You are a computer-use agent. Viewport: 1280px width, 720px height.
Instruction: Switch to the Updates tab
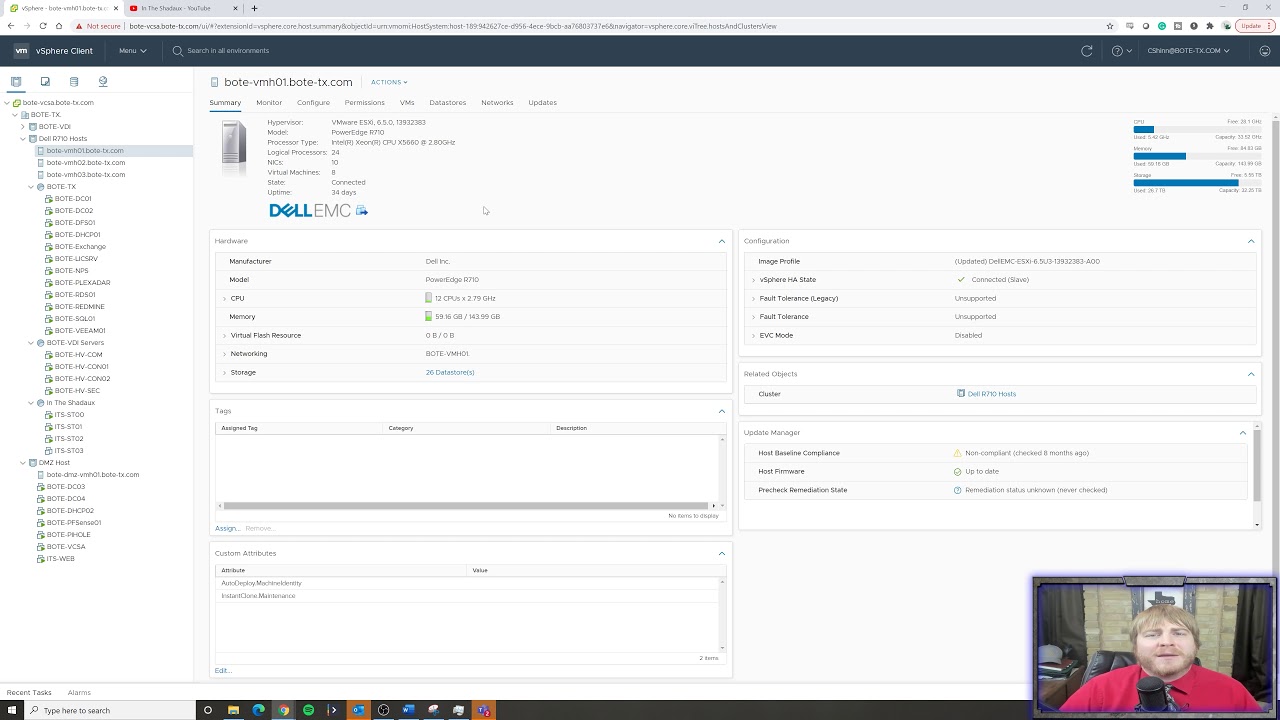[543, 103]
